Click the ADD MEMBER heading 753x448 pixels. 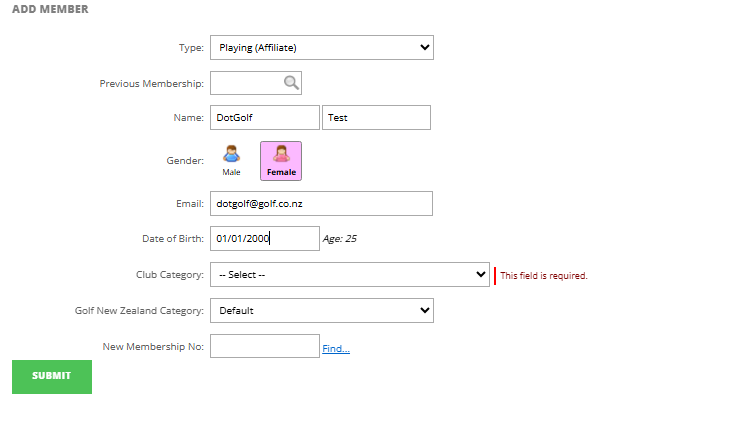point(50,10)
